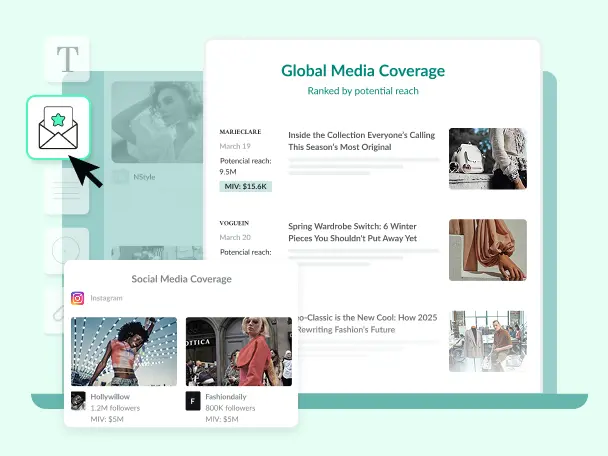Screen dimensions: 608x456
Task: Click the Global Media Coverage heading
Action: click(x=363, y=71)
